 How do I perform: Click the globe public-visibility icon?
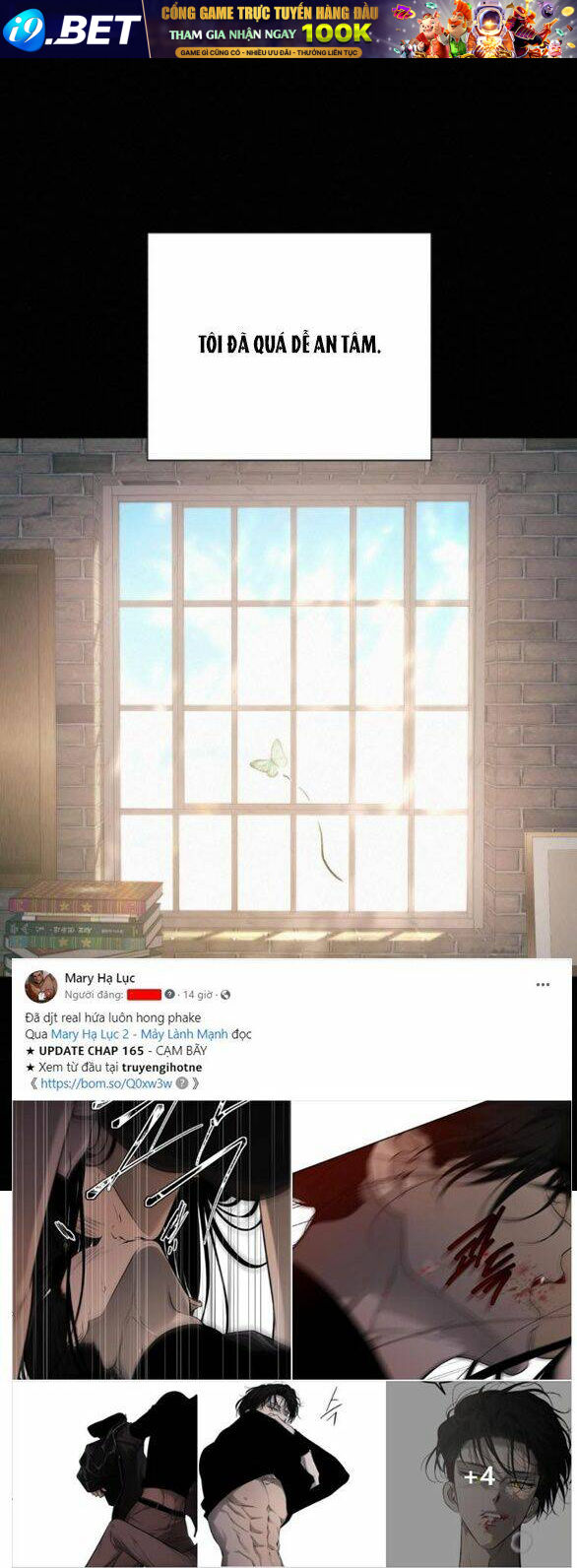pyautogui.click(x=225, y=995)
